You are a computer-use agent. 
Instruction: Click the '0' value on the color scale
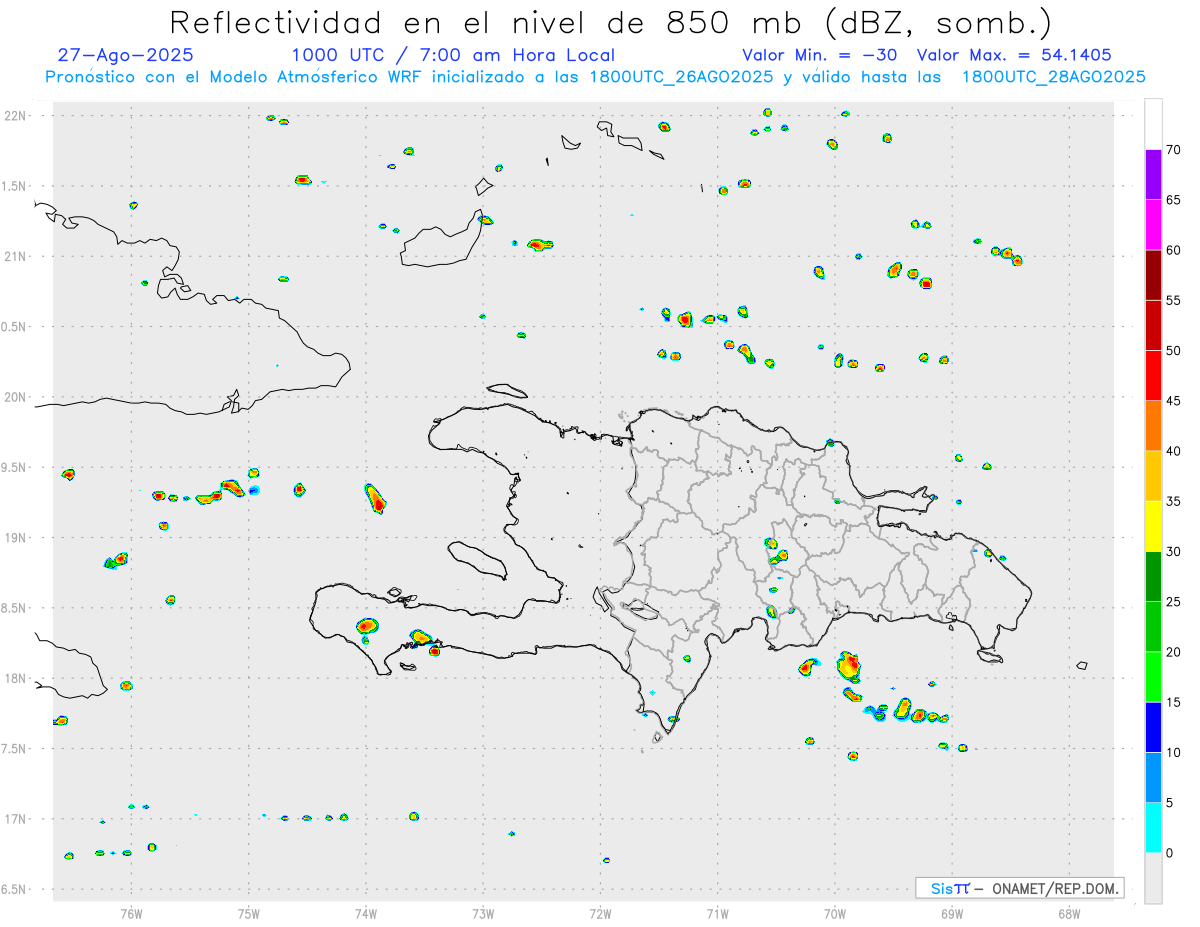coord(1169,853)
